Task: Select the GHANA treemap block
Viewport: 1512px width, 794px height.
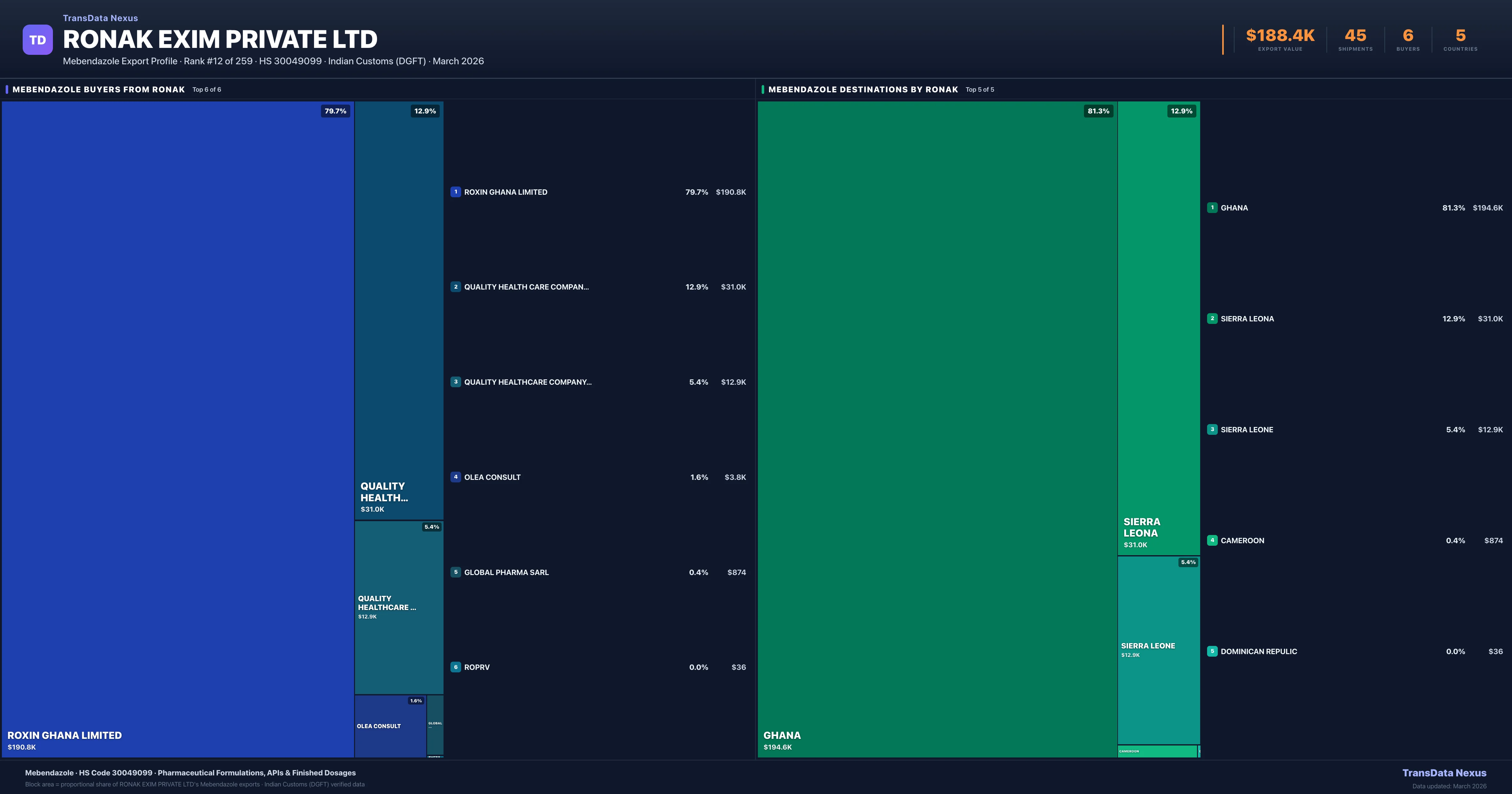Action: (937, 429)
